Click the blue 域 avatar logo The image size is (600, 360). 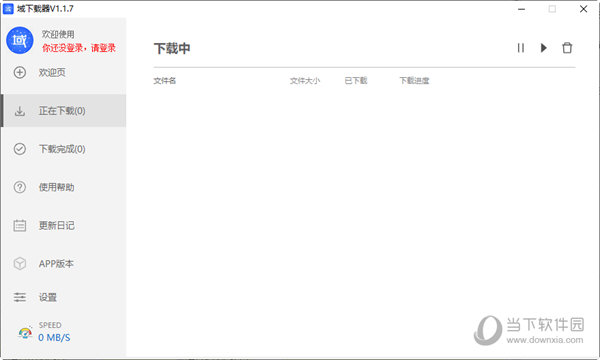(x=20, y=40)
